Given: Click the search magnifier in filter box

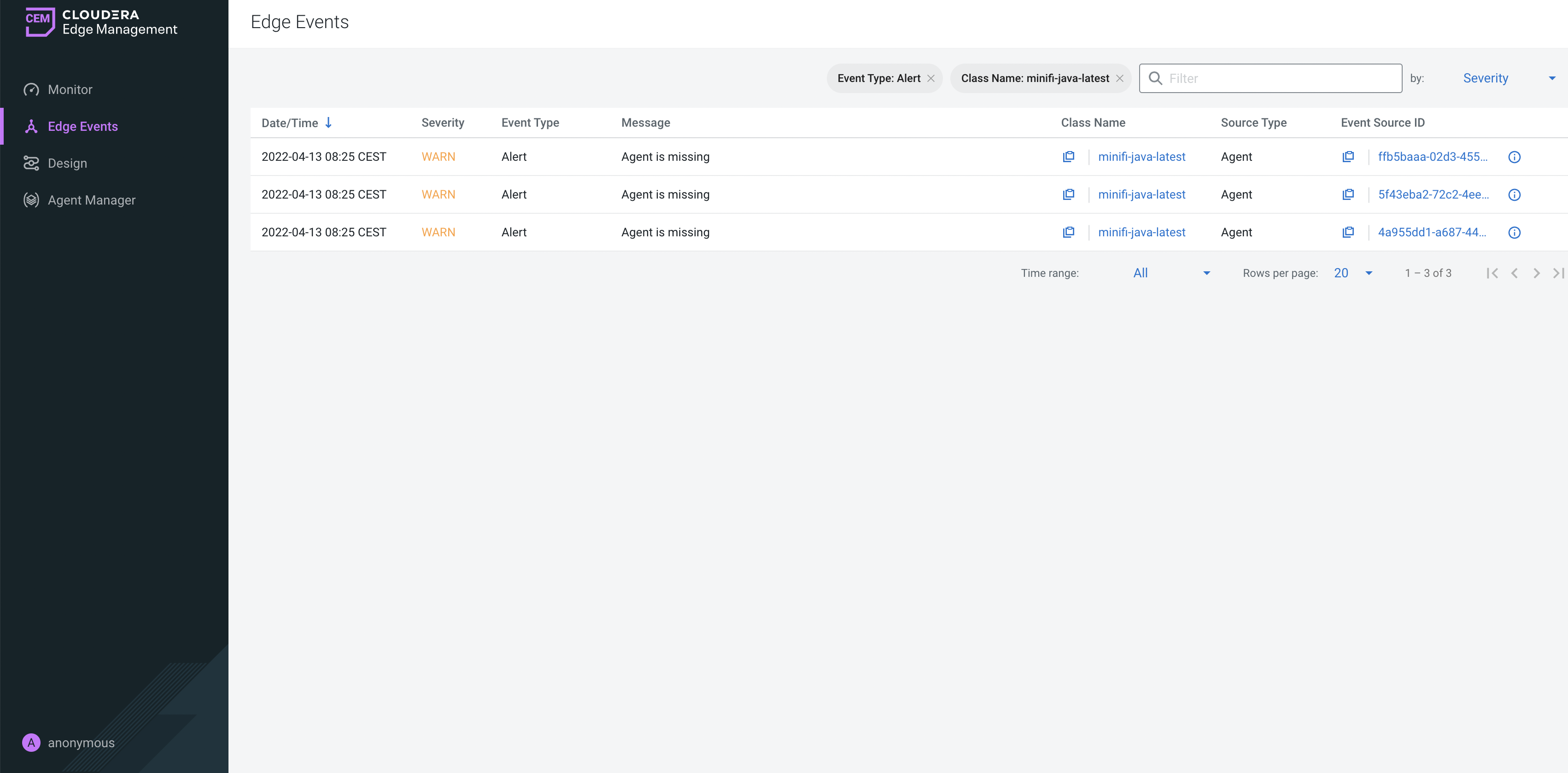Looking at the screenshot, I should [1156, 78].
